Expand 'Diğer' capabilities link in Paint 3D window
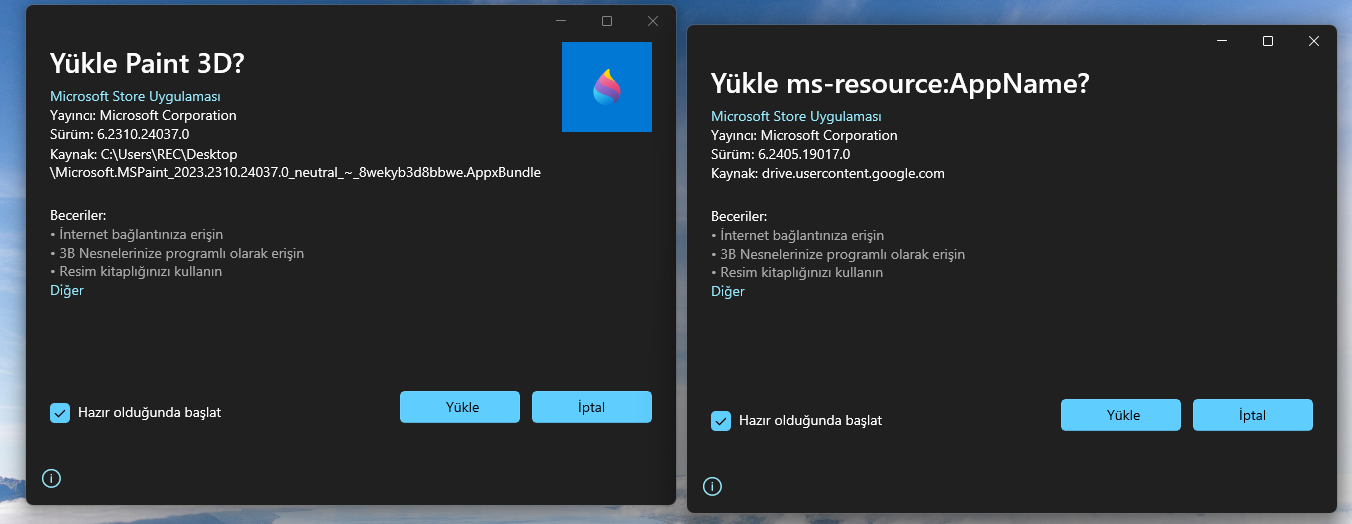The image size is (1352, 524). point(67,290)
